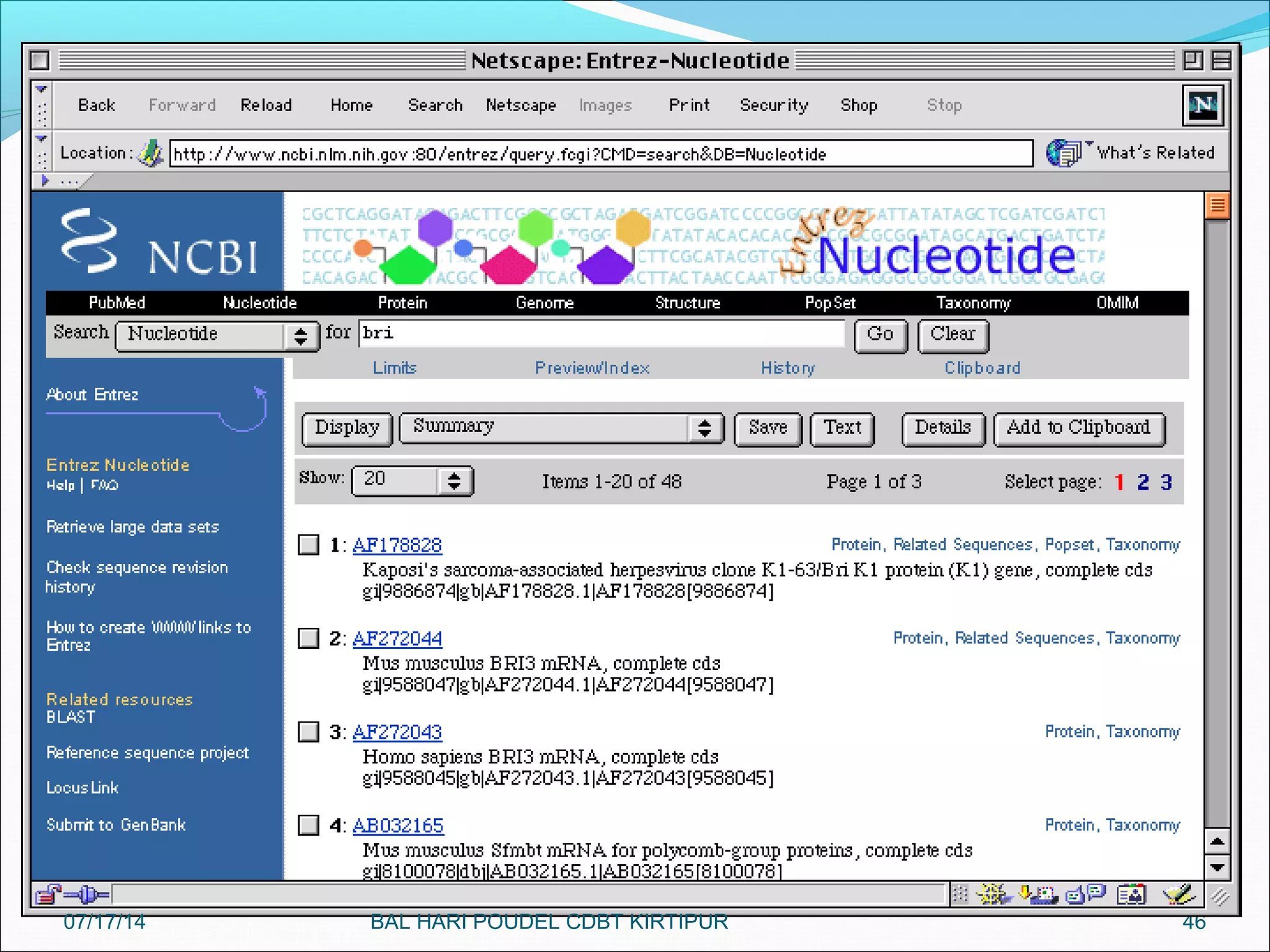Click the search term field containing bri

click(x=601, y=333)
